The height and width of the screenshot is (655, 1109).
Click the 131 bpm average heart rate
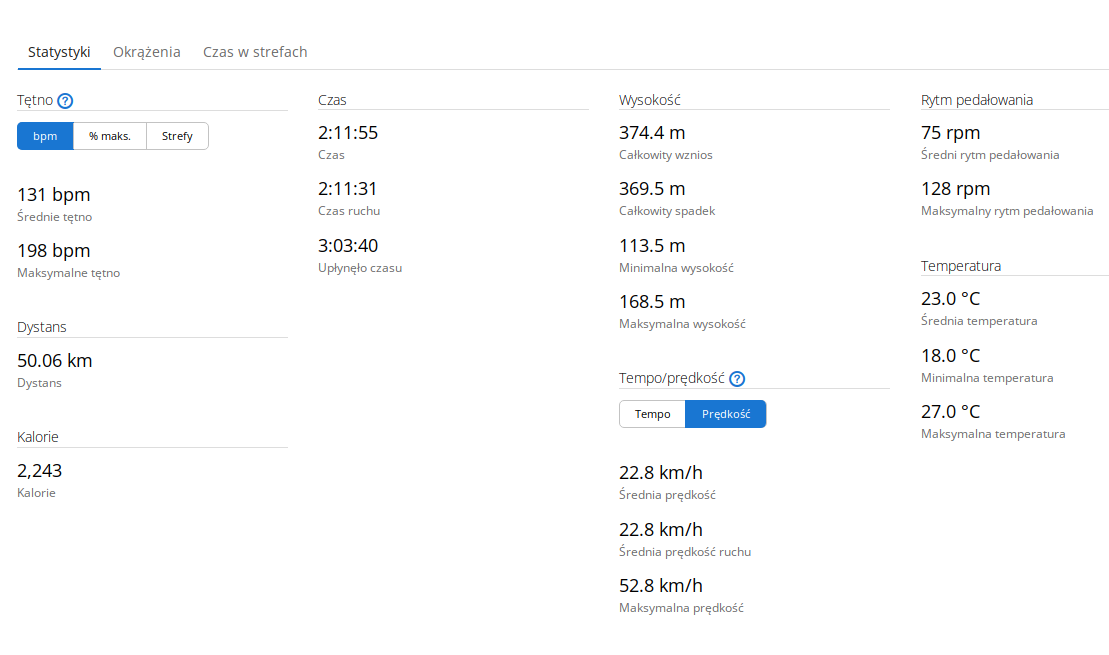point(54,195)
